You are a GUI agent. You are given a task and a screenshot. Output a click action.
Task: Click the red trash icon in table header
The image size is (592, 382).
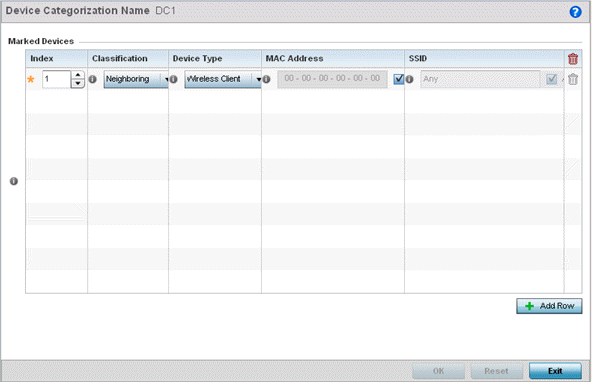573,59
